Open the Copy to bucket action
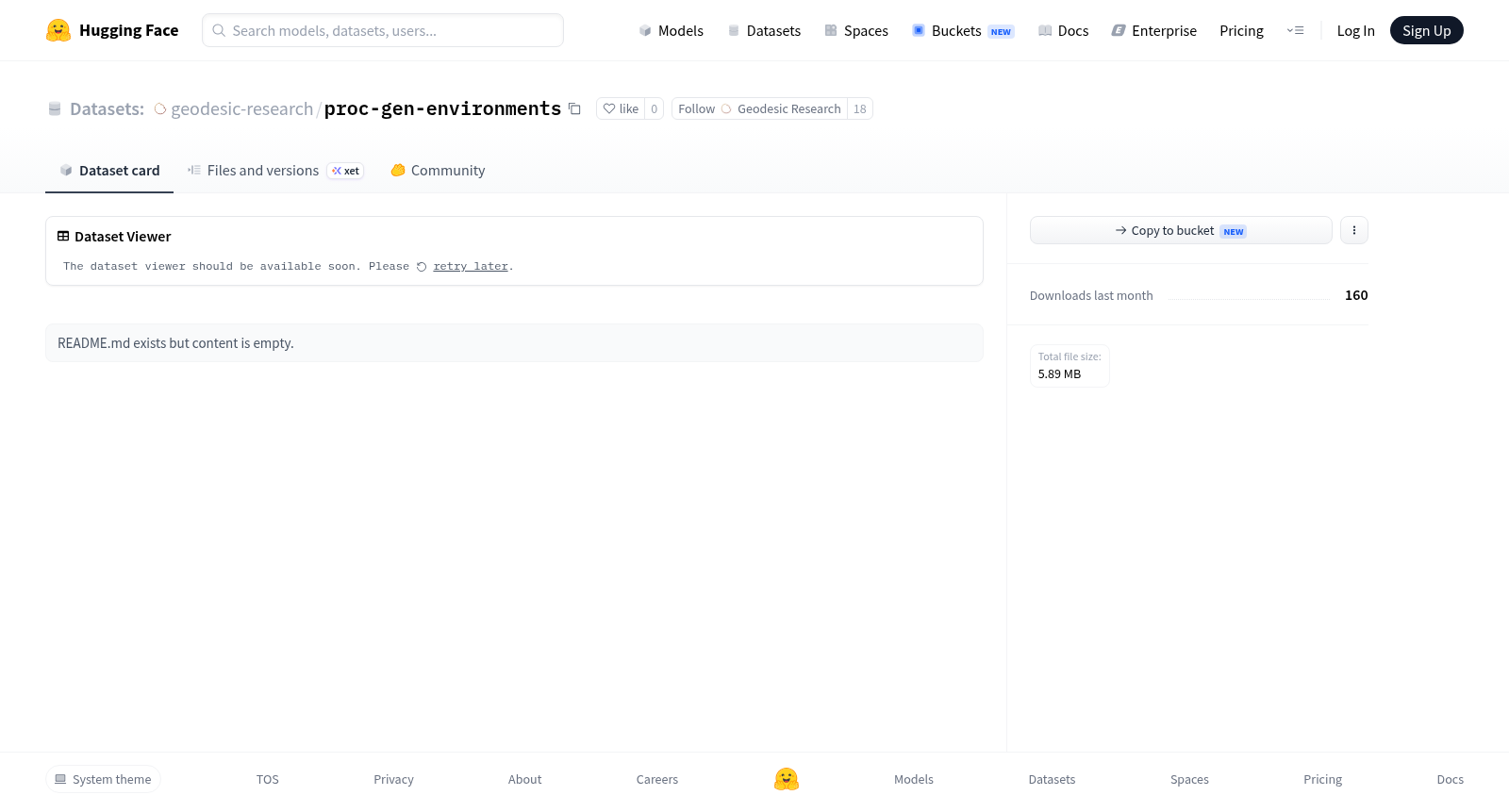Viewport: 1509px width, 812px height. point(1181,230)
